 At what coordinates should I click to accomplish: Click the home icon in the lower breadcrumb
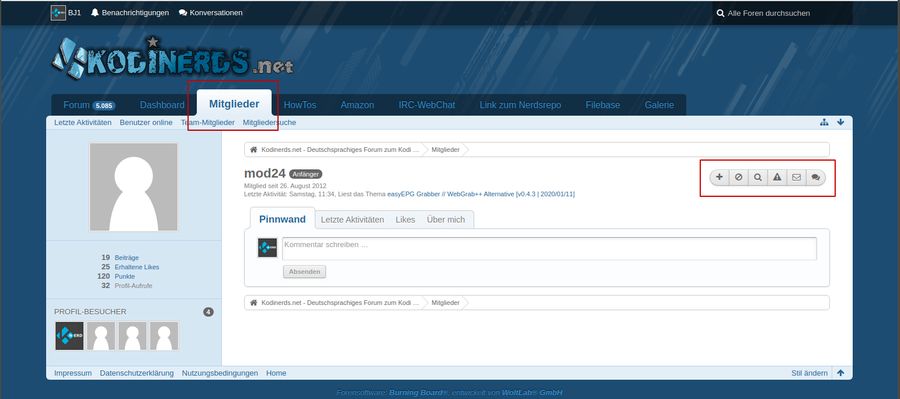[x=253, y=303]
